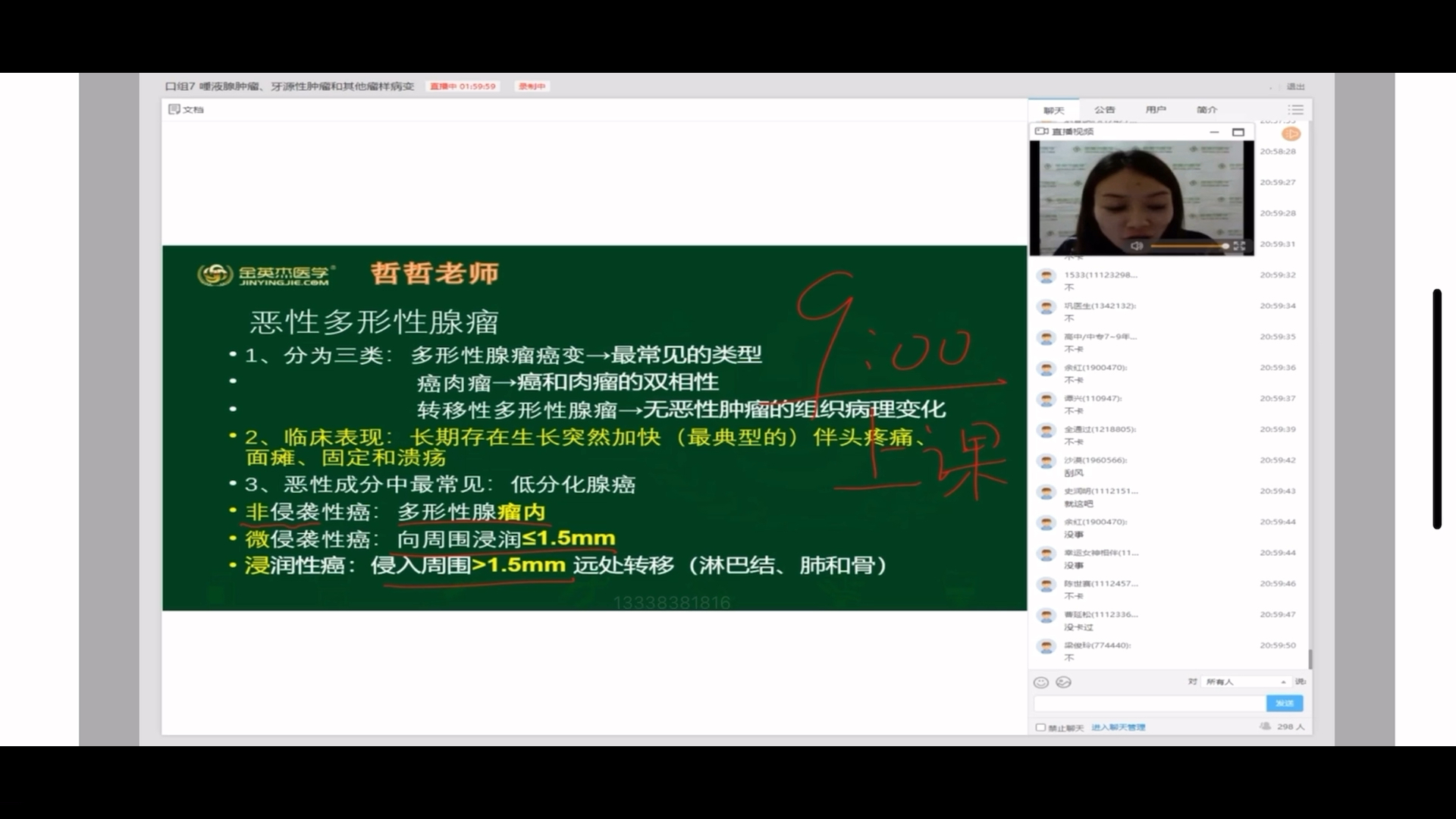Maximize the 直播视频 video panel
The height and width of the screenshot is (819, 1456).
(x=1238, y=132)
